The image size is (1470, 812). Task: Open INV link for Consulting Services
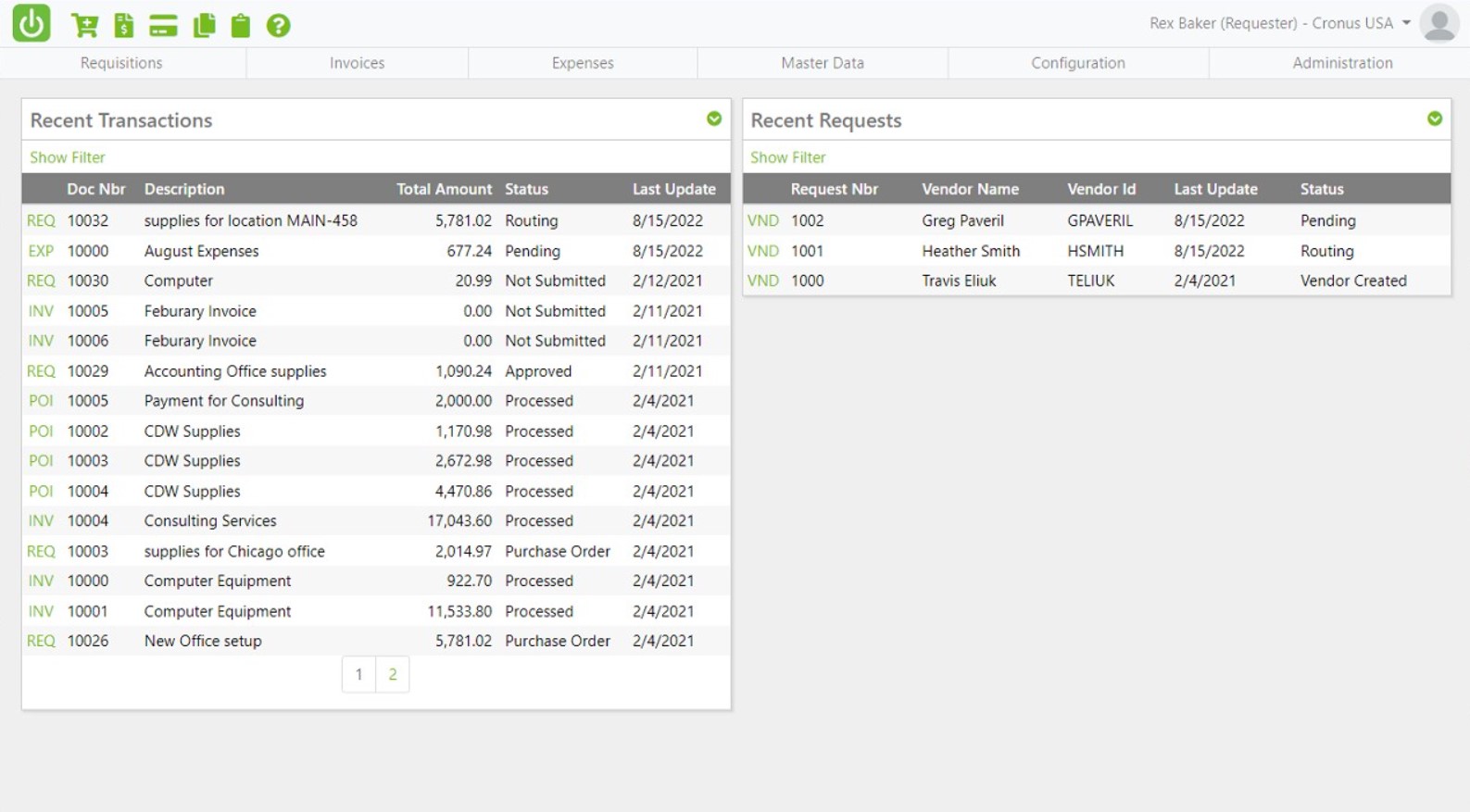[41, 521]
